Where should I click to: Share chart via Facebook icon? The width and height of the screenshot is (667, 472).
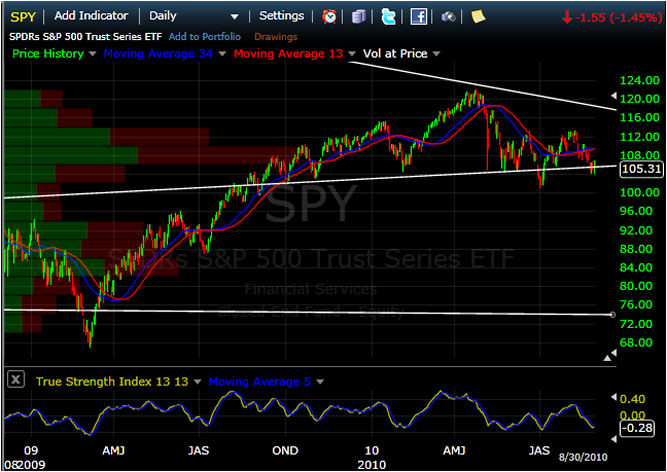[x=419, y=16]
